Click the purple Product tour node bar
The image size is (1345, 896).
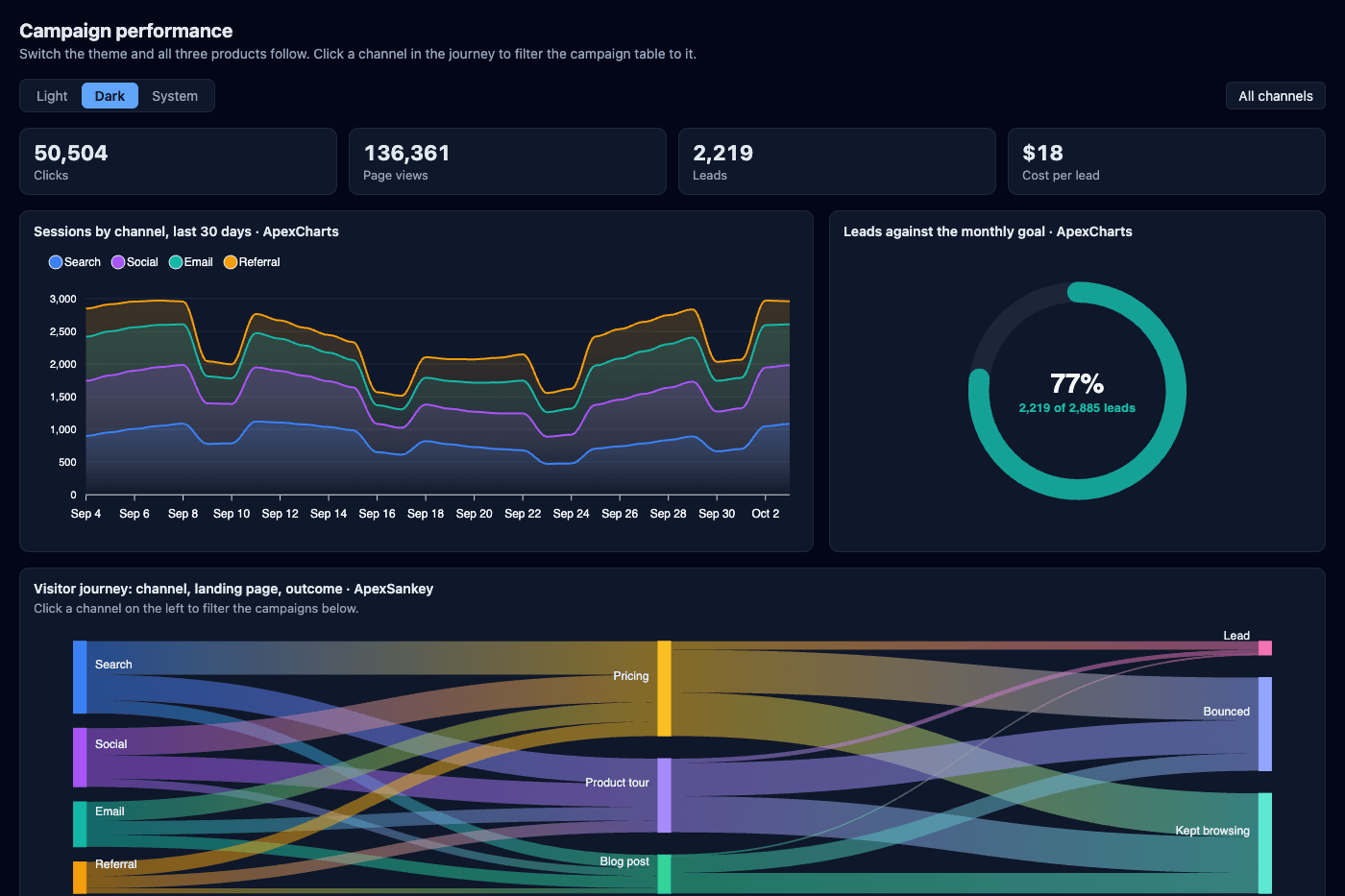(x=664, y=795)
